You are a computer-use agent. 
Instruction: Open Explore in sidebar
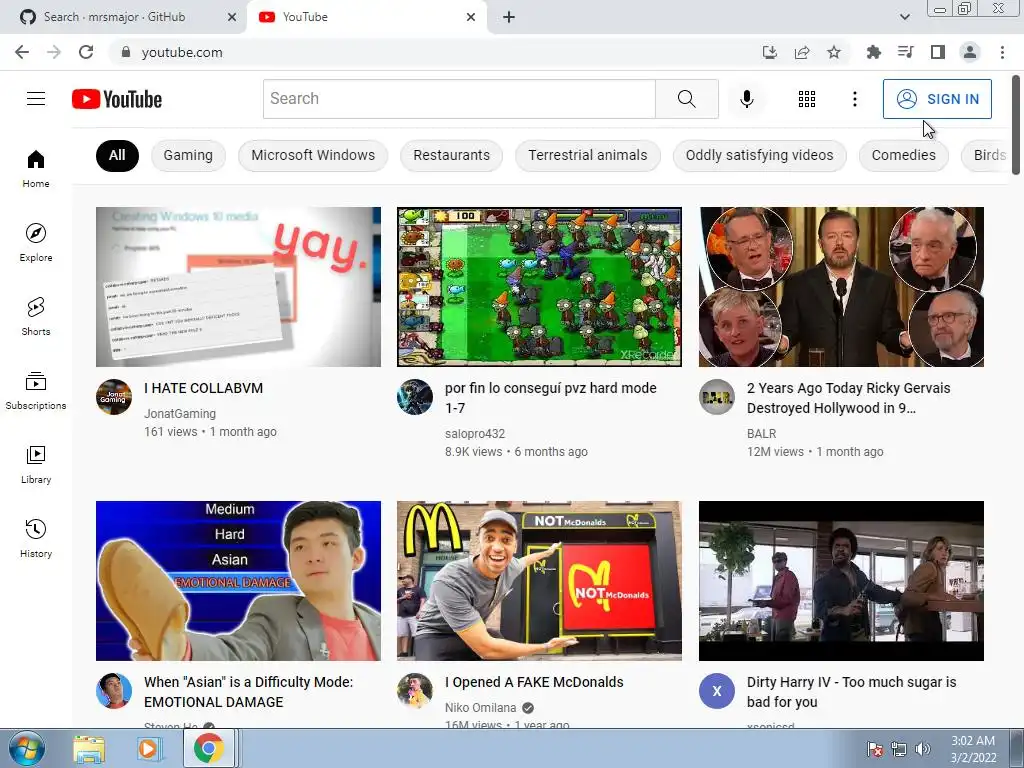pos(36,242)
